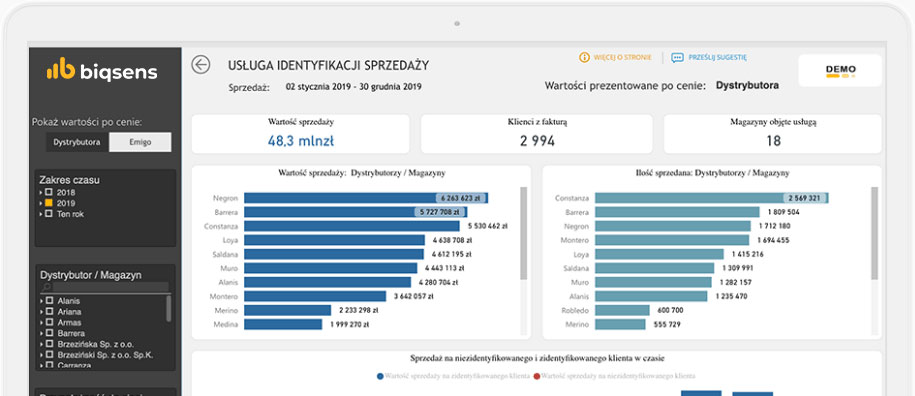Select the Merino bar in quantity sold chart
This screenshot has width=915, height=396.
[620, 324]
